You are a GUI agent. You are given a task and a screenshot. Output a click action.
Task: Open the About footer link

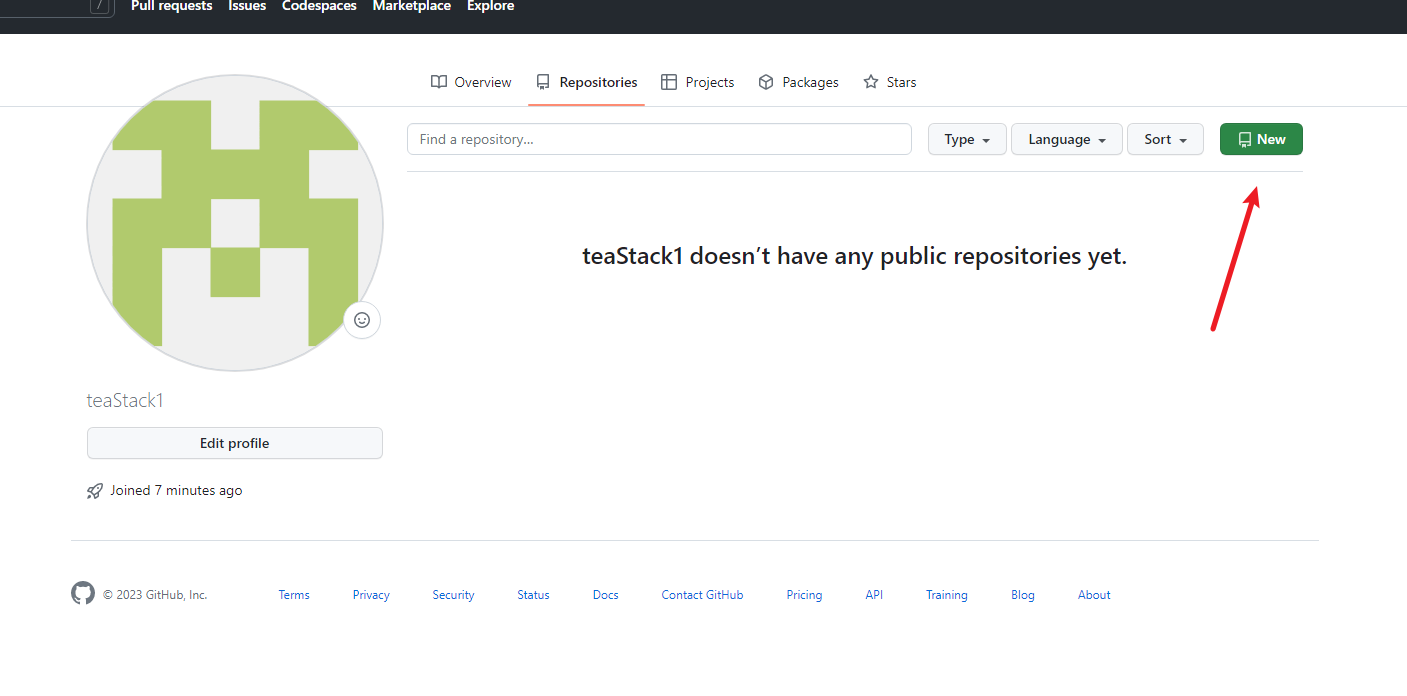(1094, 595)
